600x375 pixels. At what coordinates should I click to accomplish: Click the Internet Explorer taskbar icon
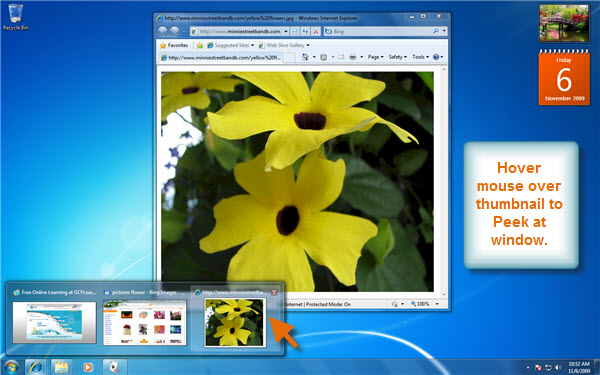click(x=36, y=367)
